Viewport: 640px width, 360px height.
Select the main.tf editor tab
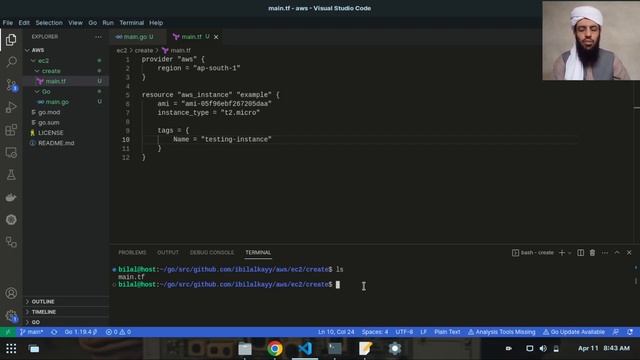(191, 37)
